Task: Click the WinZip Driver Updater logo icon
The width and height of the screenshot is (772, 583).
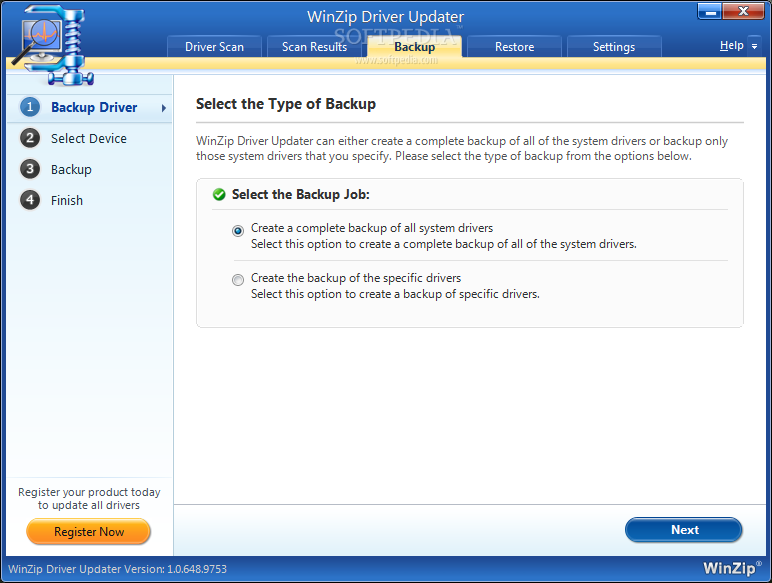Action: tap(54, 46)
